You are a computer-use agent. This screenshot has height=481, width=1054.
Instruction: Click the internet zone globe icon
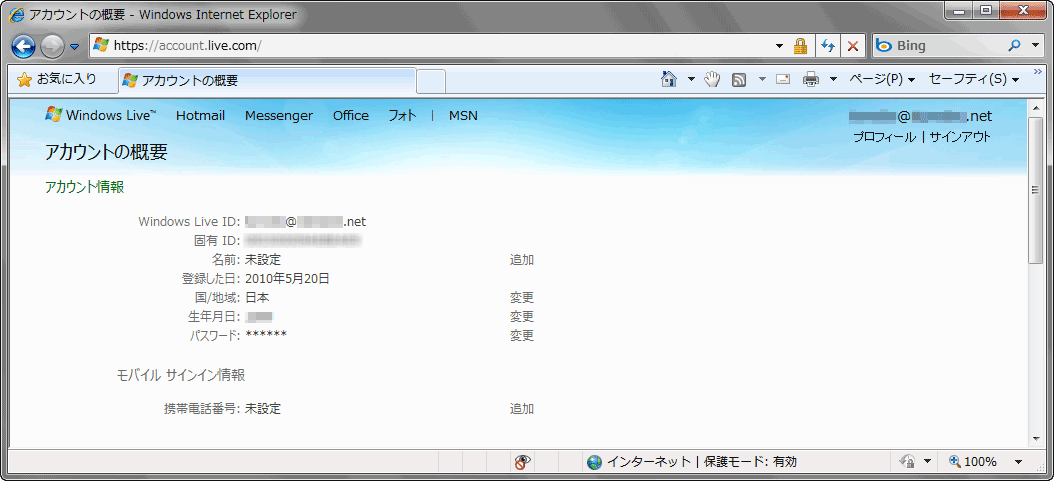click(594, 462)
